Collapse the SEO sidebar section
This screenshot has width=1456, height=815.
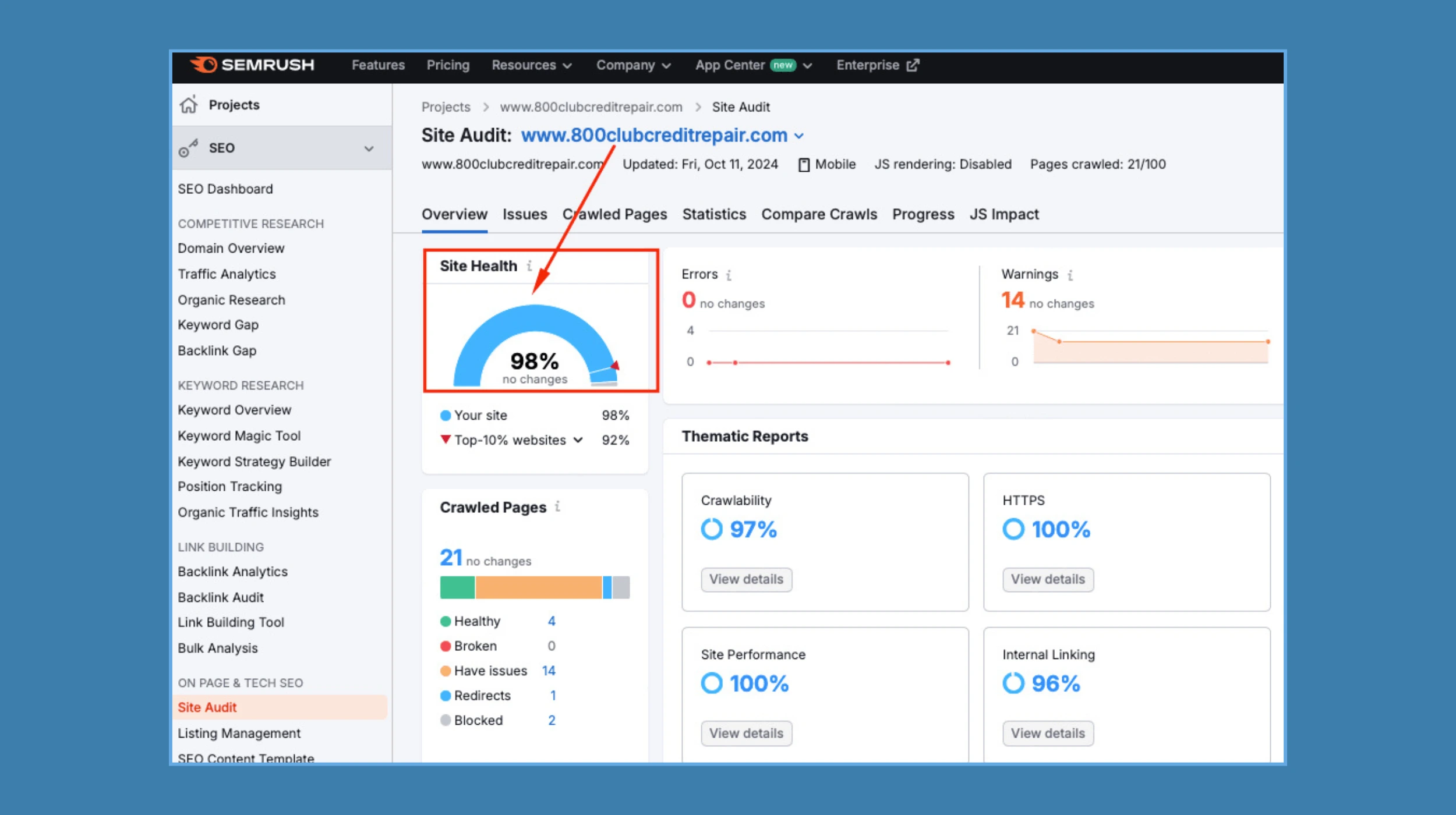click(369, 148)
